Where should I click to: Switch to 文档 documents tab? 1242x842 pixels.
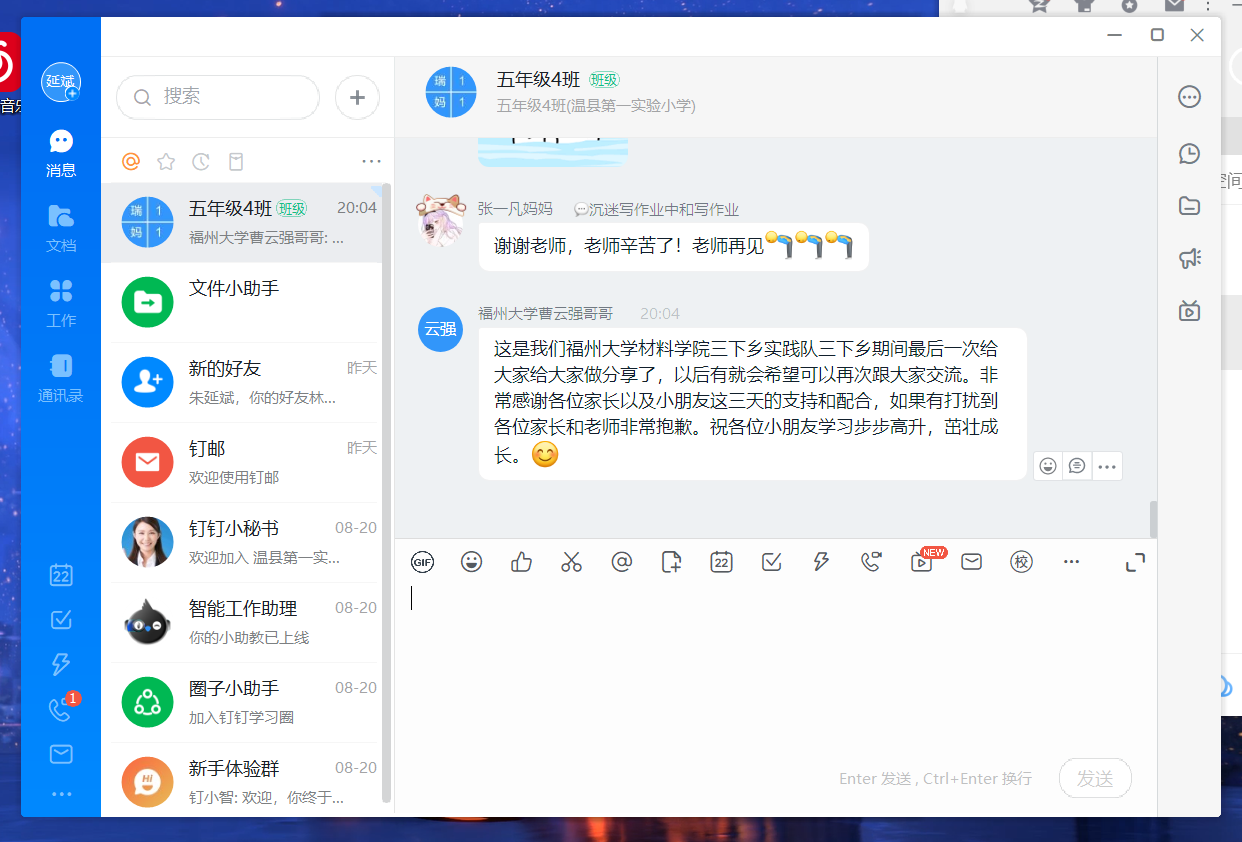61,227
